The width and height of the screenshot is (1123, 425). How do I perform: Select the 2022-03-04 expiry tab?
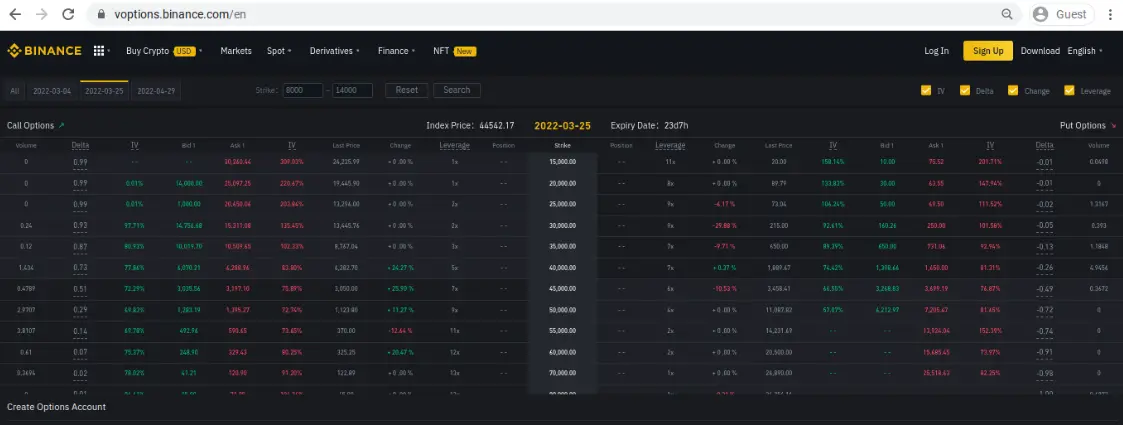pos(52,91)
